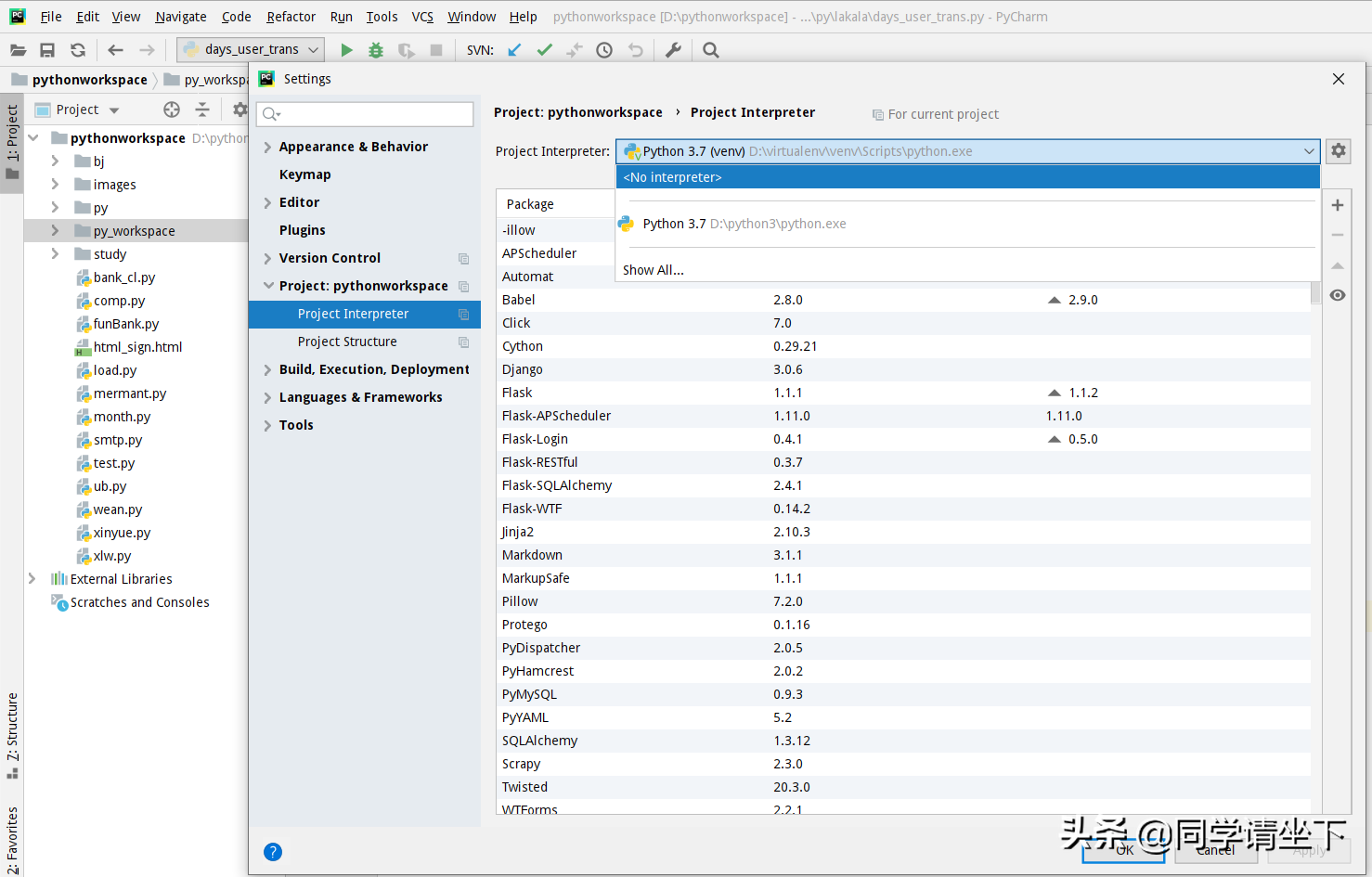Expand Languages & Frameworks section
Viewport: 1372px width, 877px height.
point(267,397)
